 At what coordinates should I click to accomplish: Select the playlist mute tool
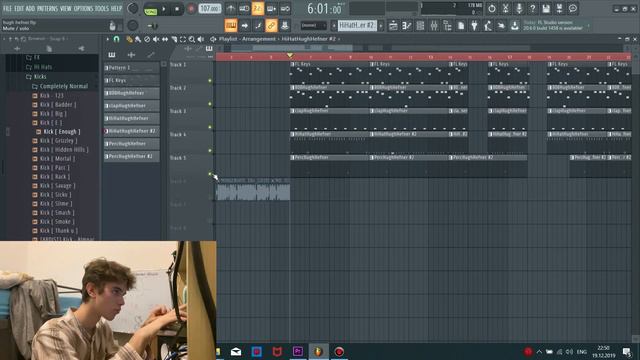click(156, 39)
